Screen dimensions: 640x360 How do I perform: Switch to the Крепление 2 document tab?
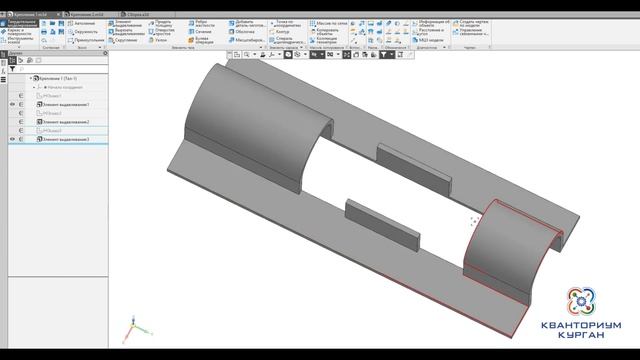pyautogui.click(x=87, y=14)
